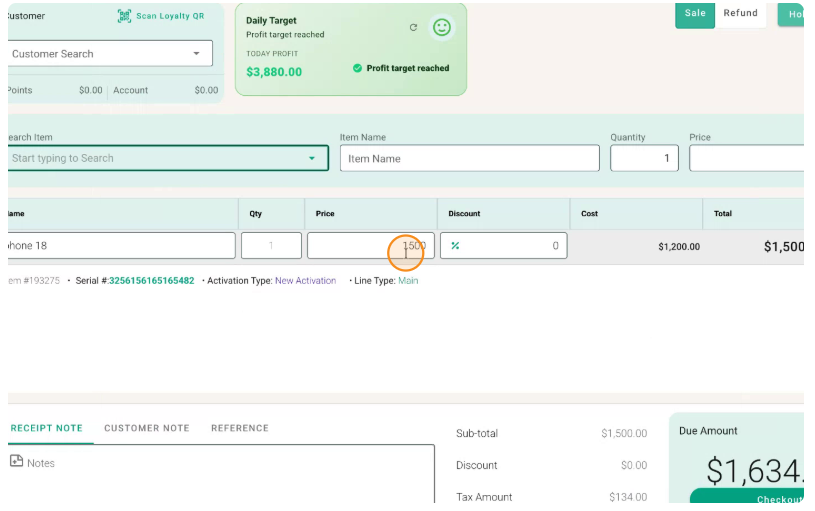The image size is (815, 511).
Task: Click the Notes add icon
Action: click(x=17, y=461)
